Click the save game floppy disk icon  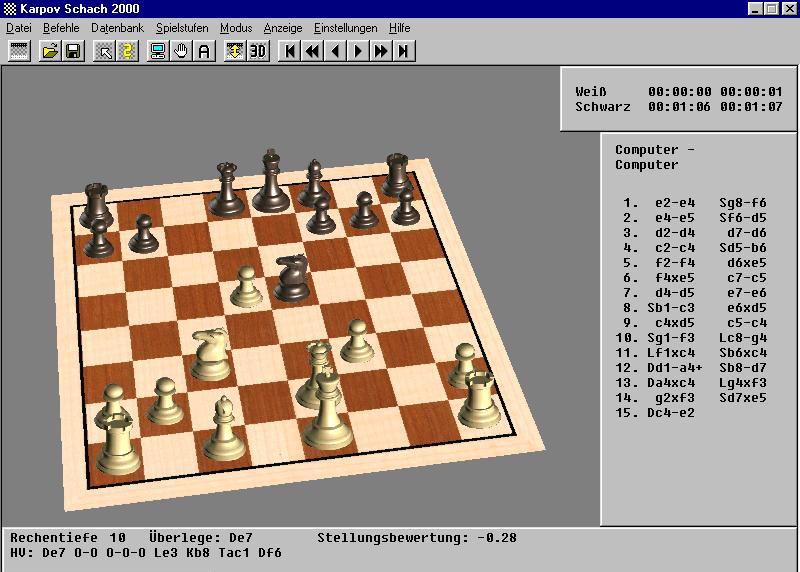72,50
